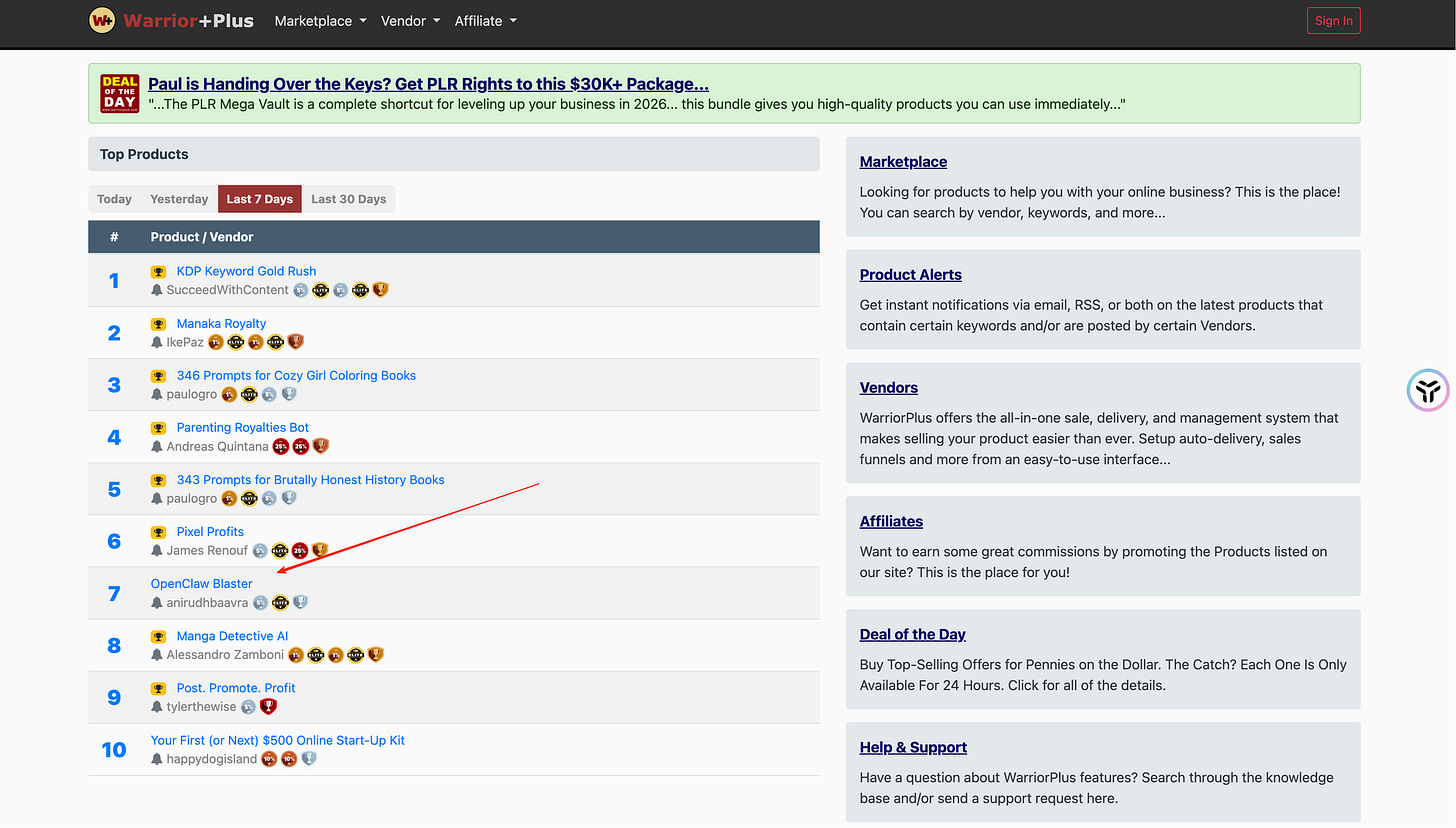Click trophy icon before KDP Keyword Gold Rush
Screen dimensions: 1456x828
pyautogui.click(x=158, y=271)
